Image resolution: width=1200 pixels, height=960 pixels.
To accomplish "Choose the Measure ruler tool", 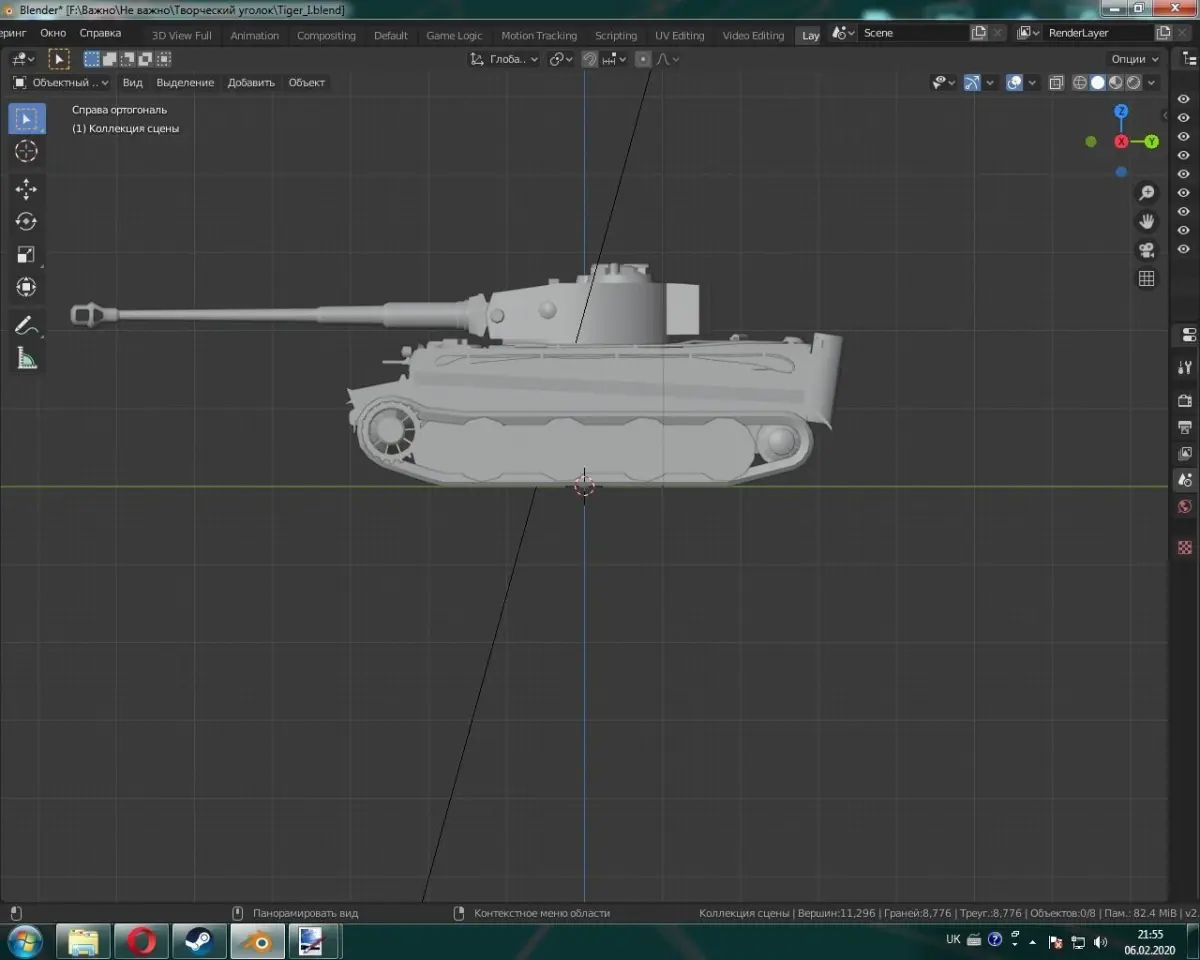I will (27, 358).
